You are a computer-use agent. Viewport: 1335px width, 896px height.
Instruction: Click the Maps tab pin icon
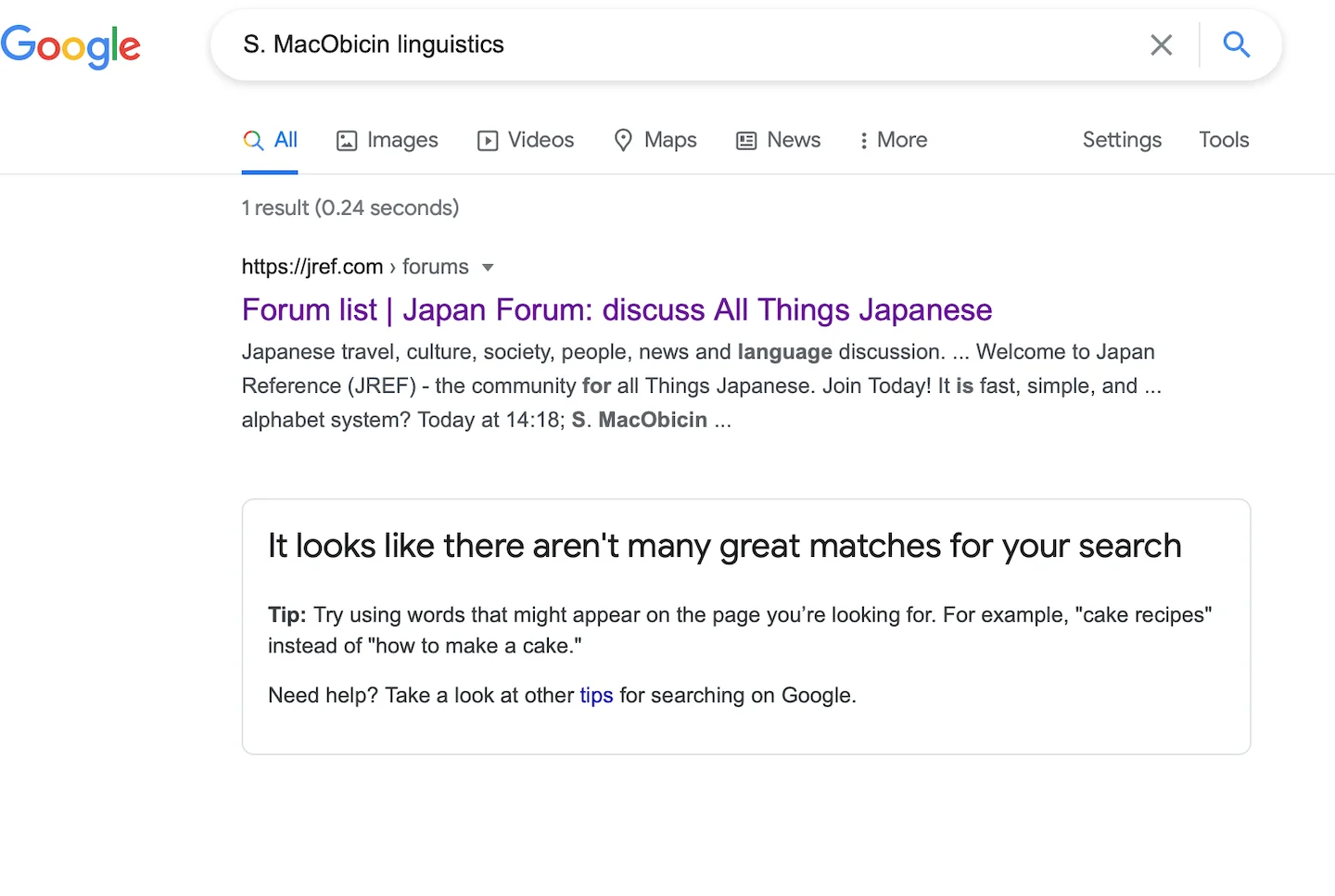(624, 140)
